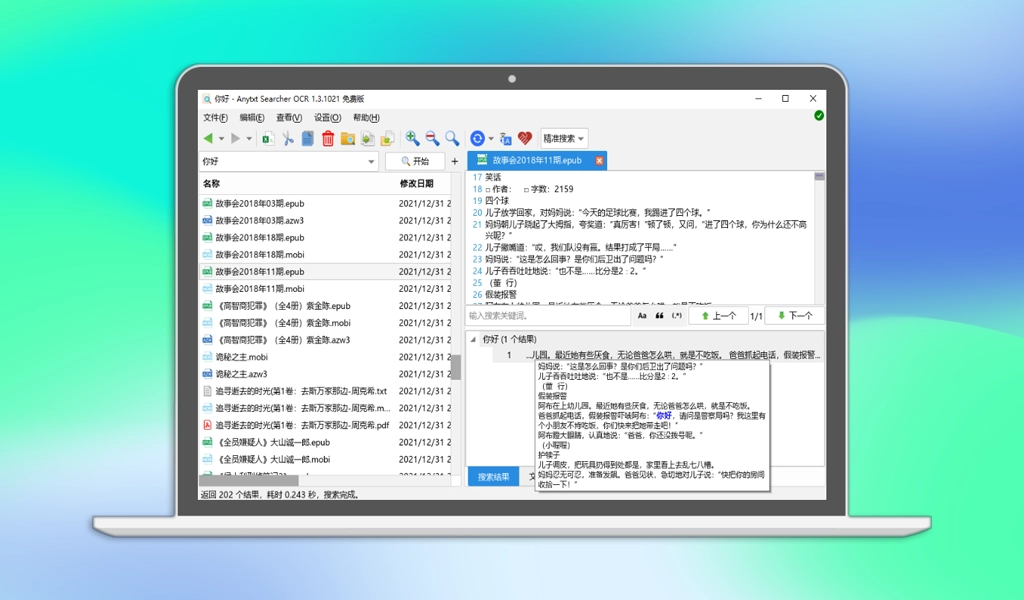The width and height of the screenshot is (1024, 600).
Task: Click the green up arrow on 上一个
Action: (x=705, y=316)
